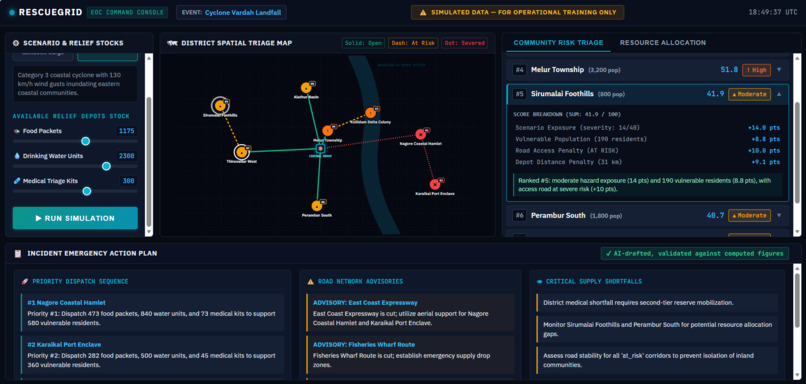Click the Dot: Severed legend badge
The height and width of the screenshot is (384, 806).
(x=464, y=43)
